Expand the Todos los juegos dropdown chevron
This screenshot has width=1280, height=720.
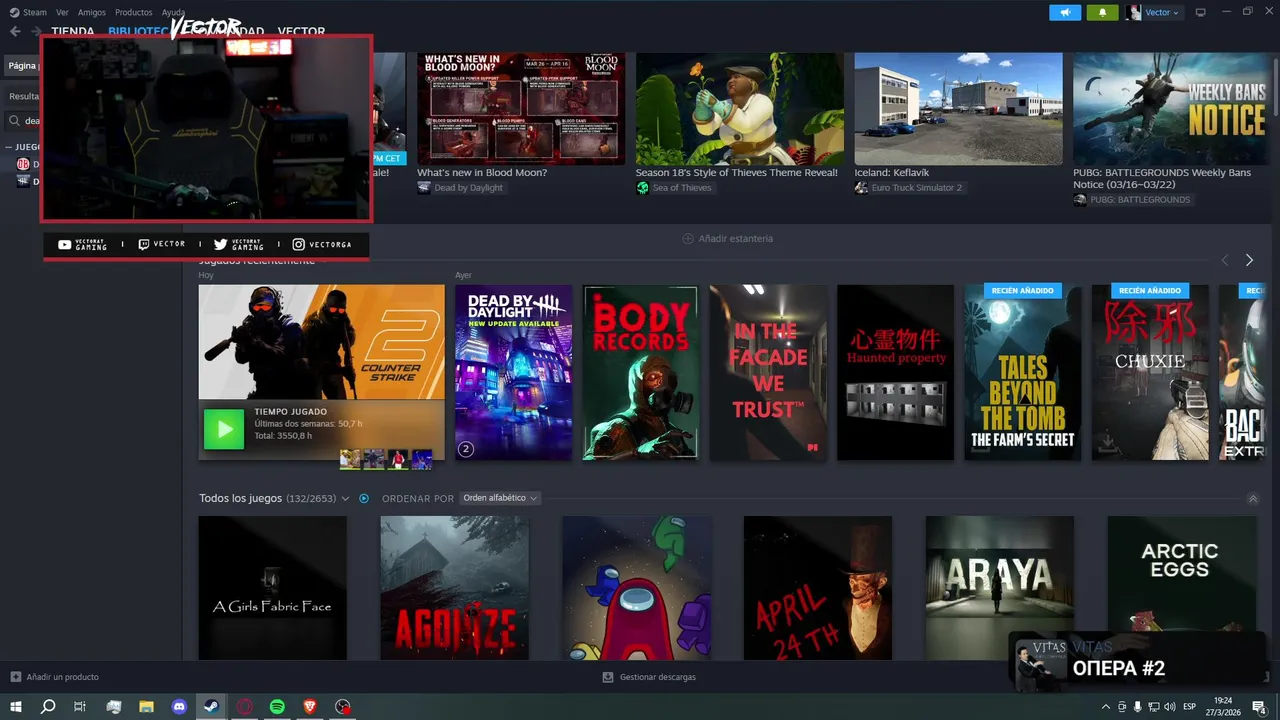[345, 498]
